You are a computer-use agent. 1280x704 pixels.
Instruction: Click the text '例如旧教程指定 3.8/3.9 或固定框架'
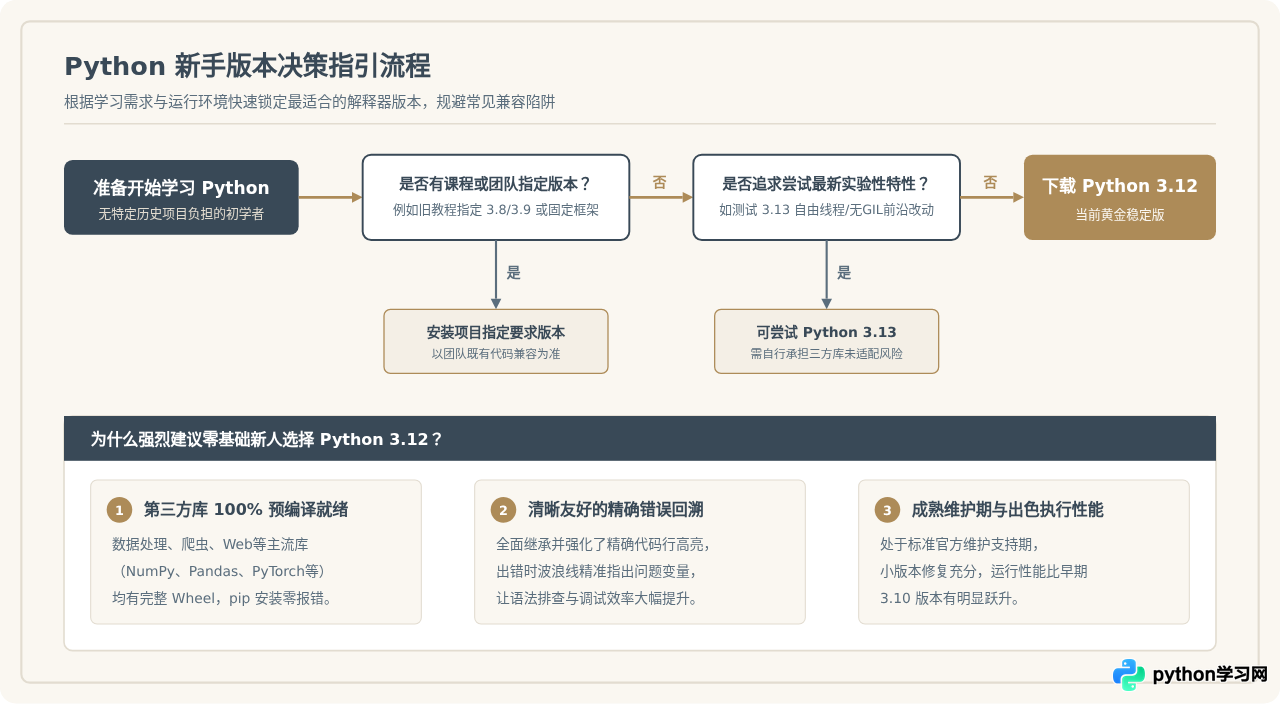(496, 210)
